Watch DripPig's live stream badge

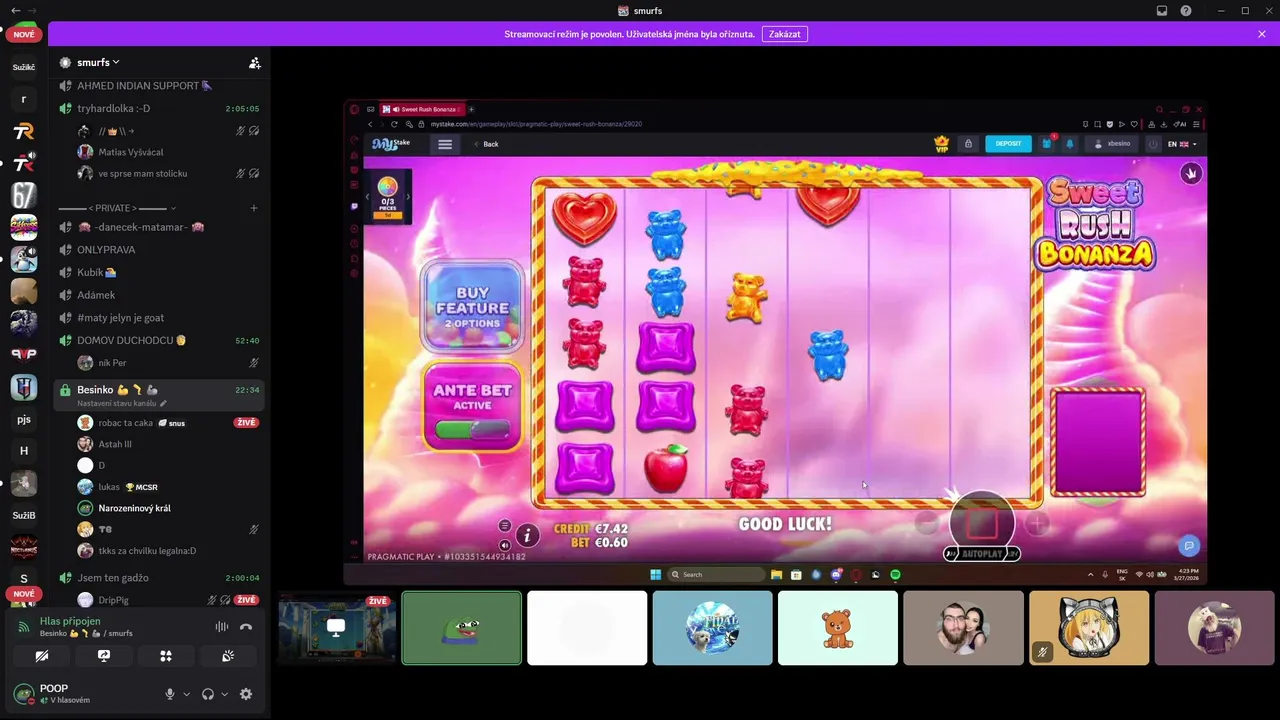tap(246, 600)
